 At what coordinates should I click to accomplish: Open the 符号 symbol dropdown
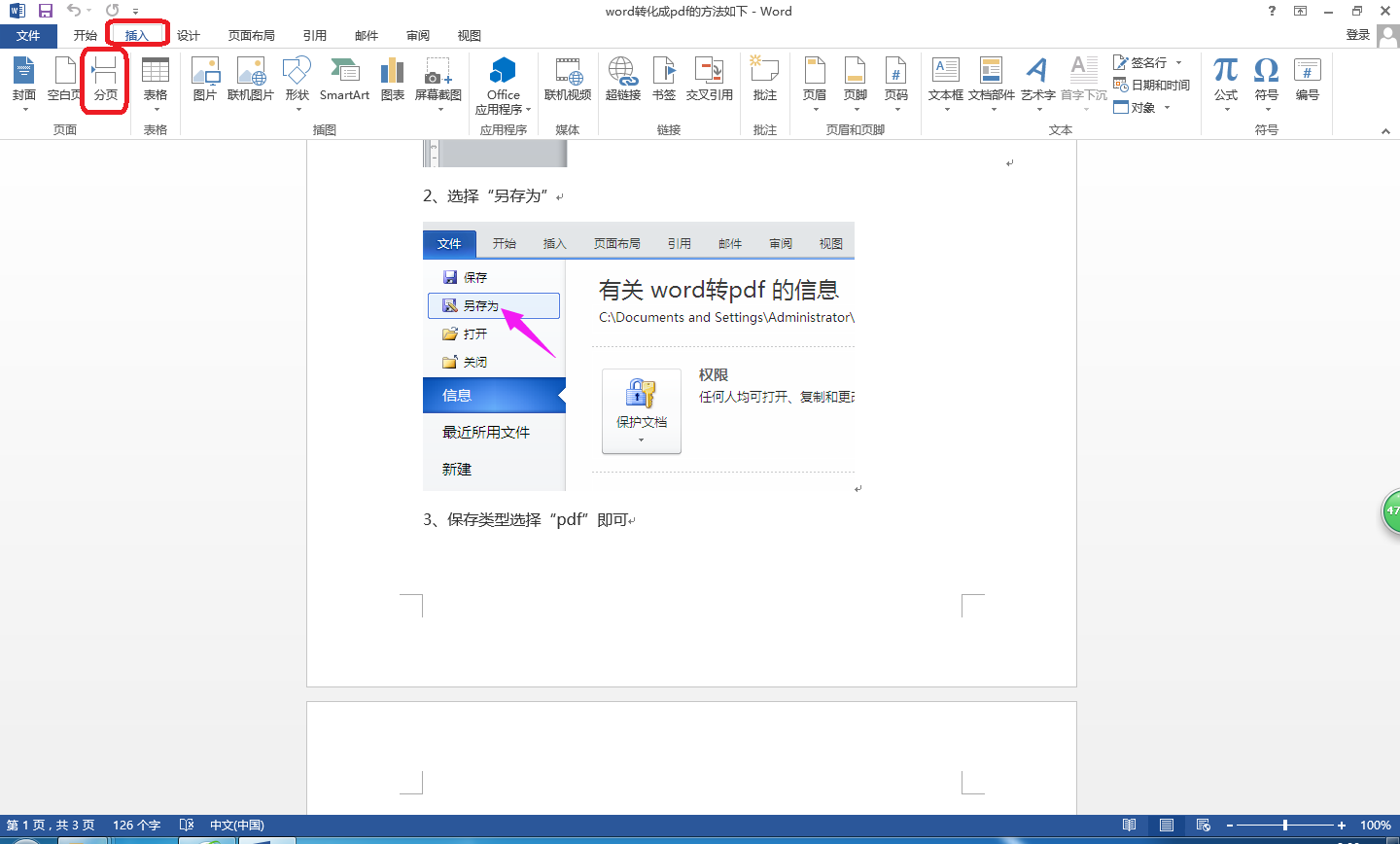click(x=1266, y=84)
